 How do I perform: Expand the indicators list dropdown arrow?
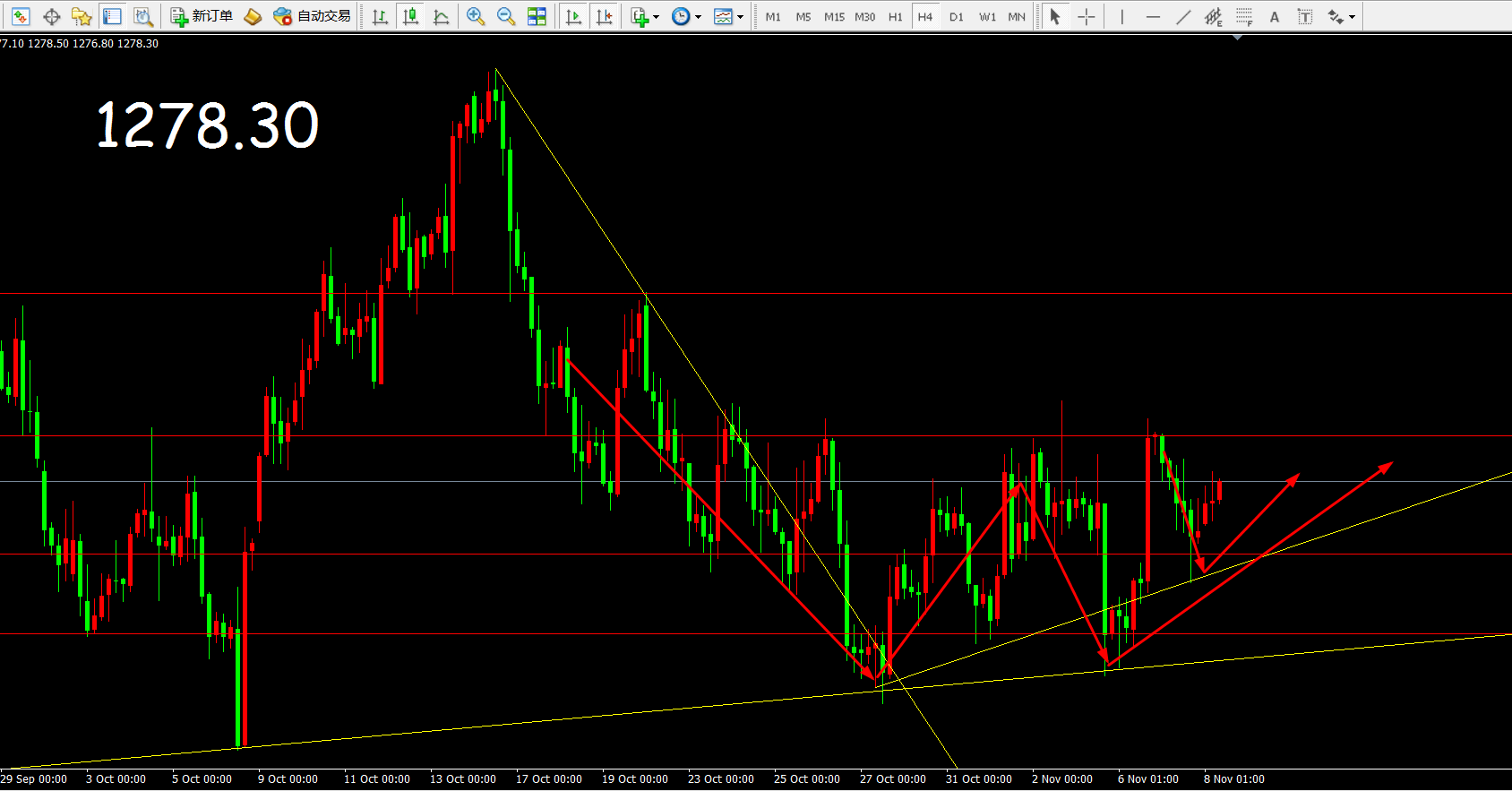657,16
